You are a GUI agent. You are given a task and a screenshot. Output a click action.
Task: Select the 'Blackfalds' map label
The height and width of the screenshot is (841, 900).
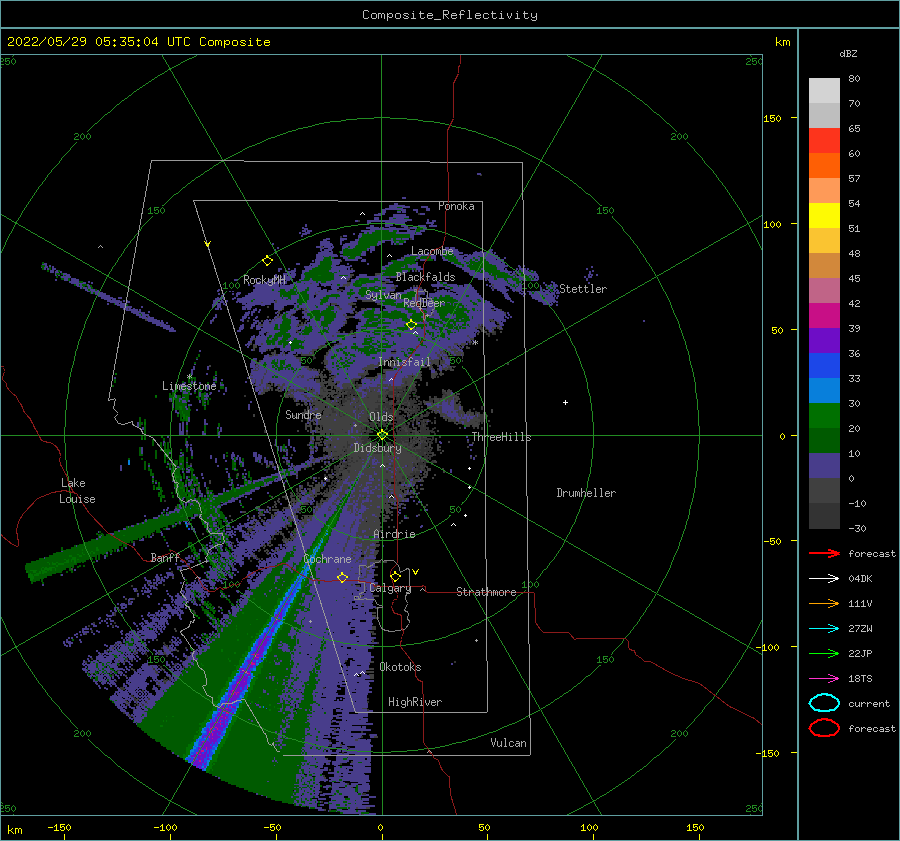click(x=425, y=277)
